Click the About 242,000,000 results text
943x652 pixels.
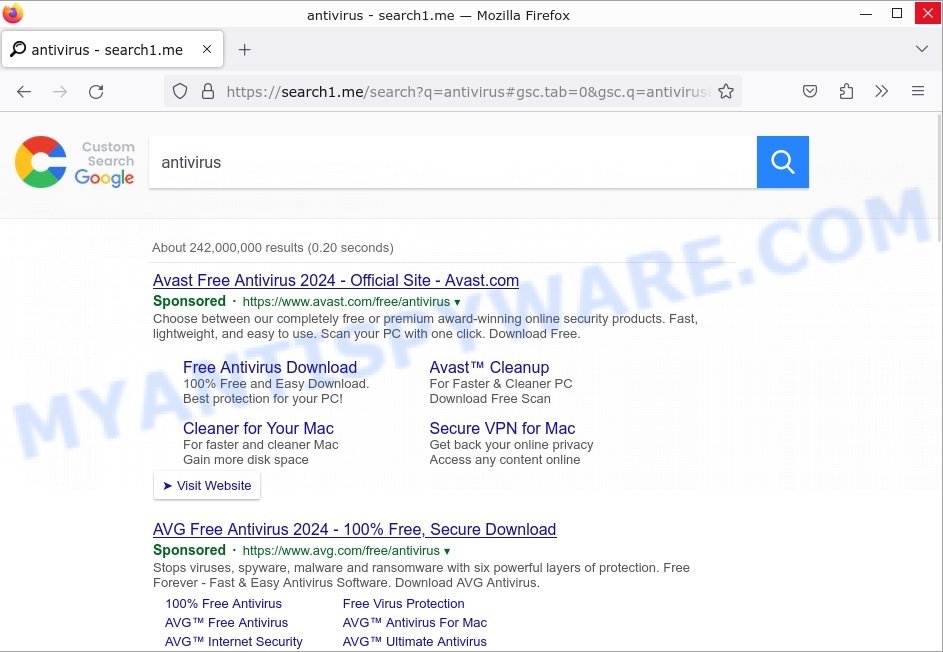point(272,248)
